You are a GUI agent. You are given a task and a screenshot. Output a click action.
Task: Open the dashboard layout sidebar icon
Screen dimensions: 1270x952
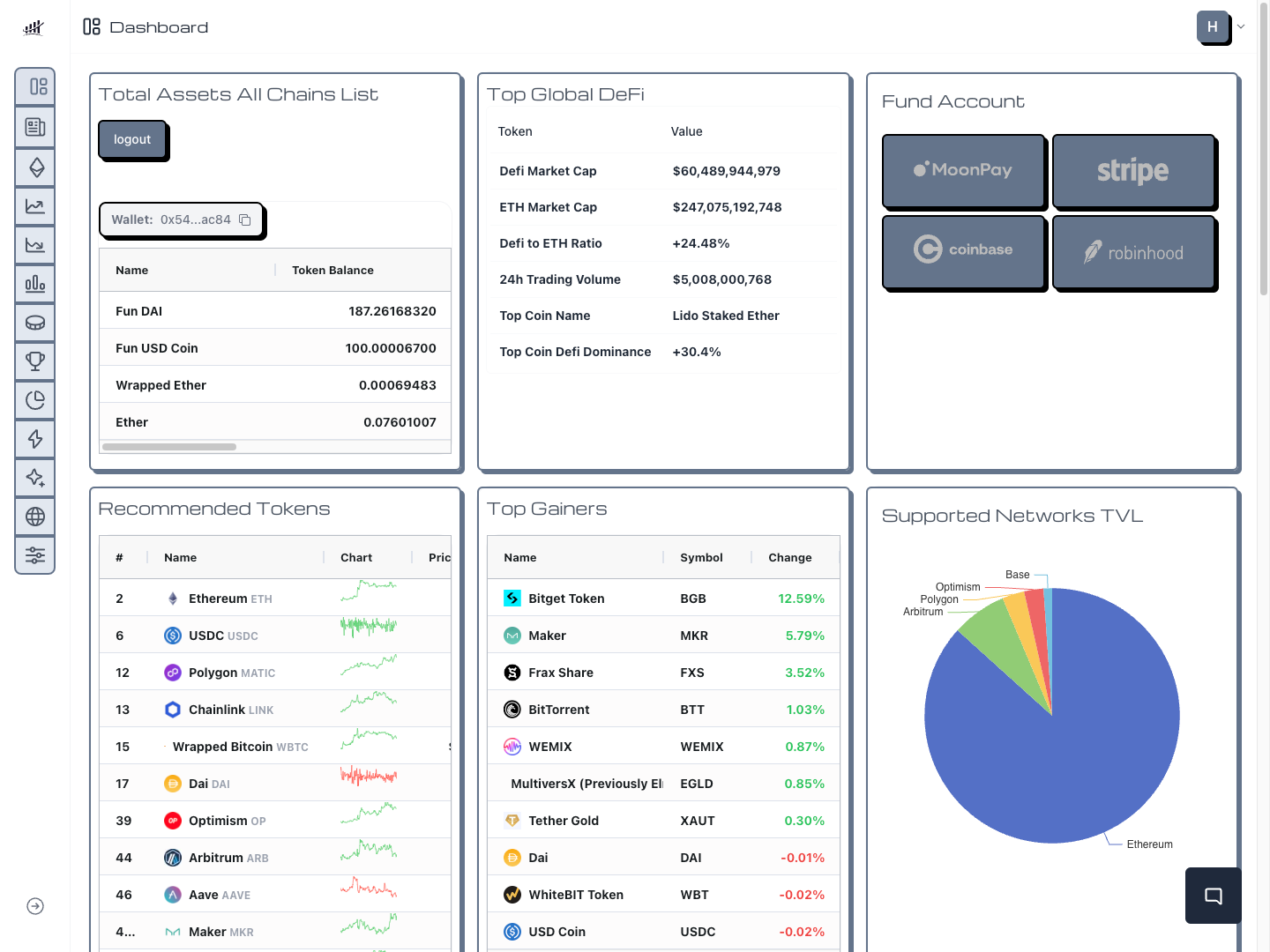[x=35, y=86]
